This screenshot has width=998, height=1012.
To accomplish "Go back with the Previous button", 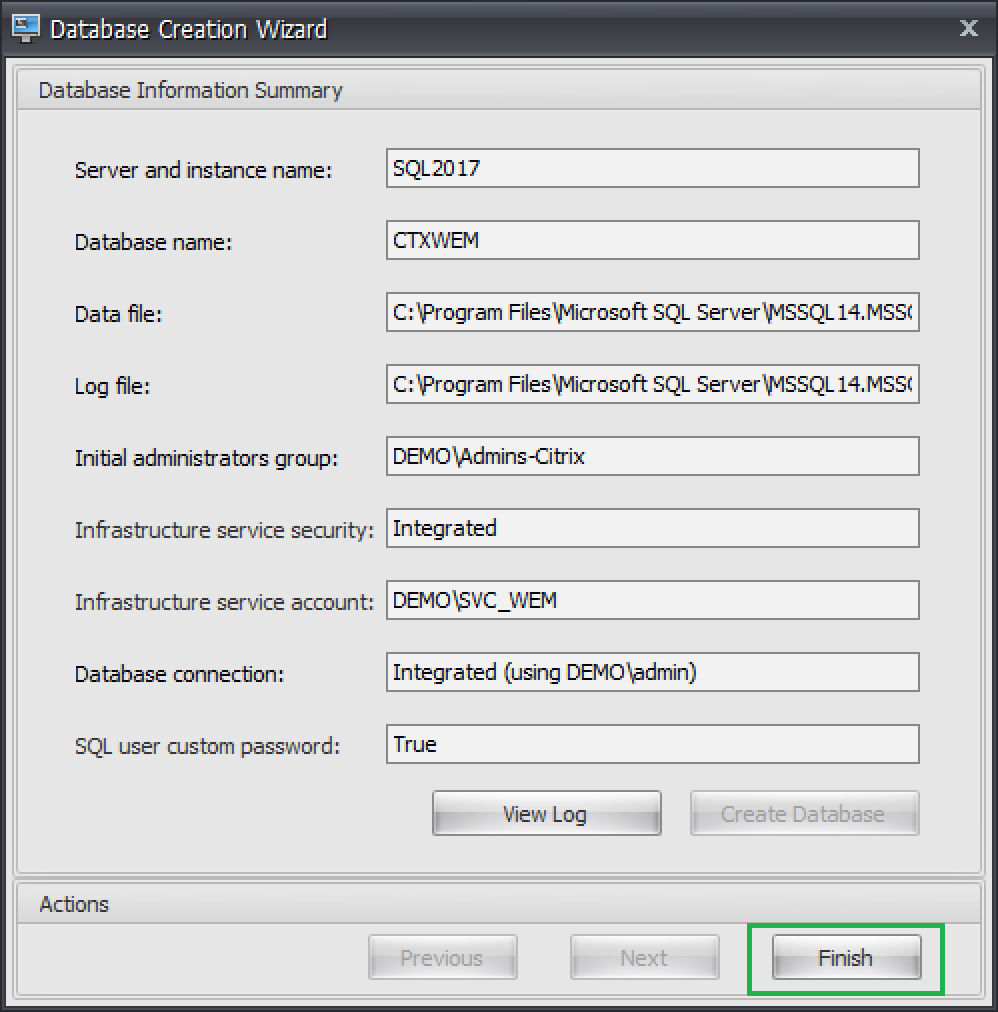I will [x=442, y=958].
